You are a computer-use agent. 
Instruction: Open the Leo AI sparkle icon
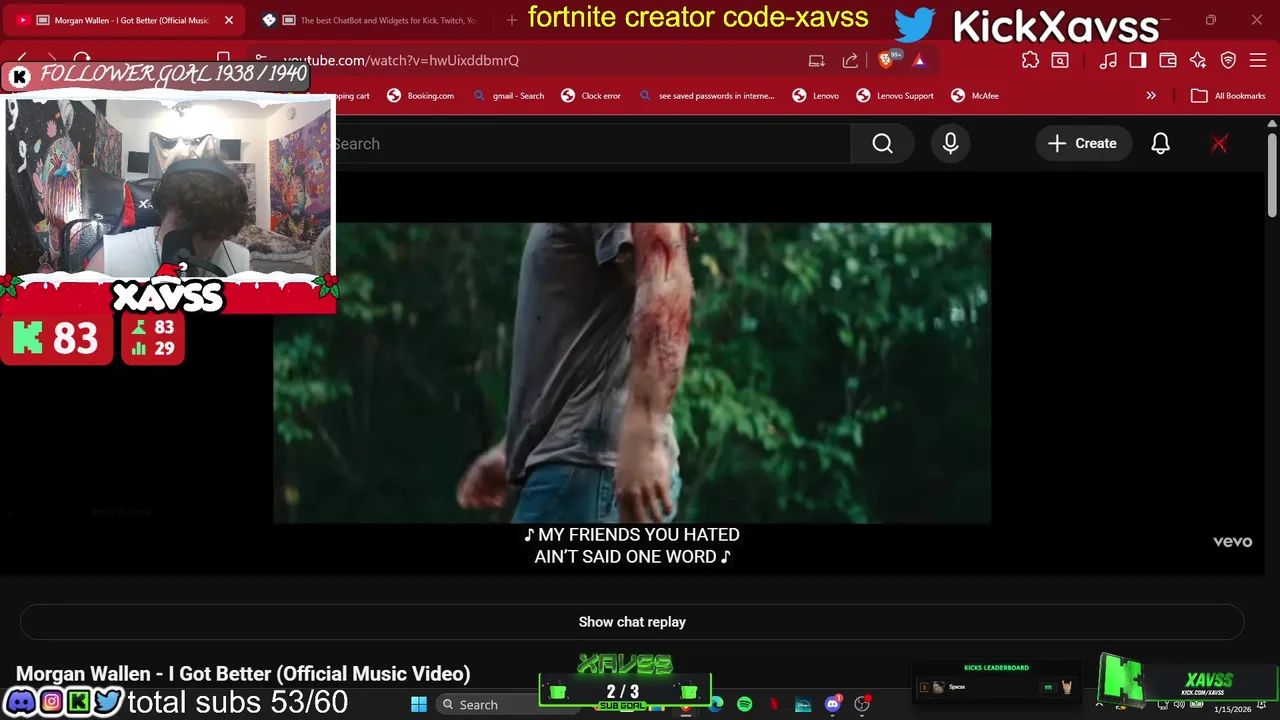1198,60
